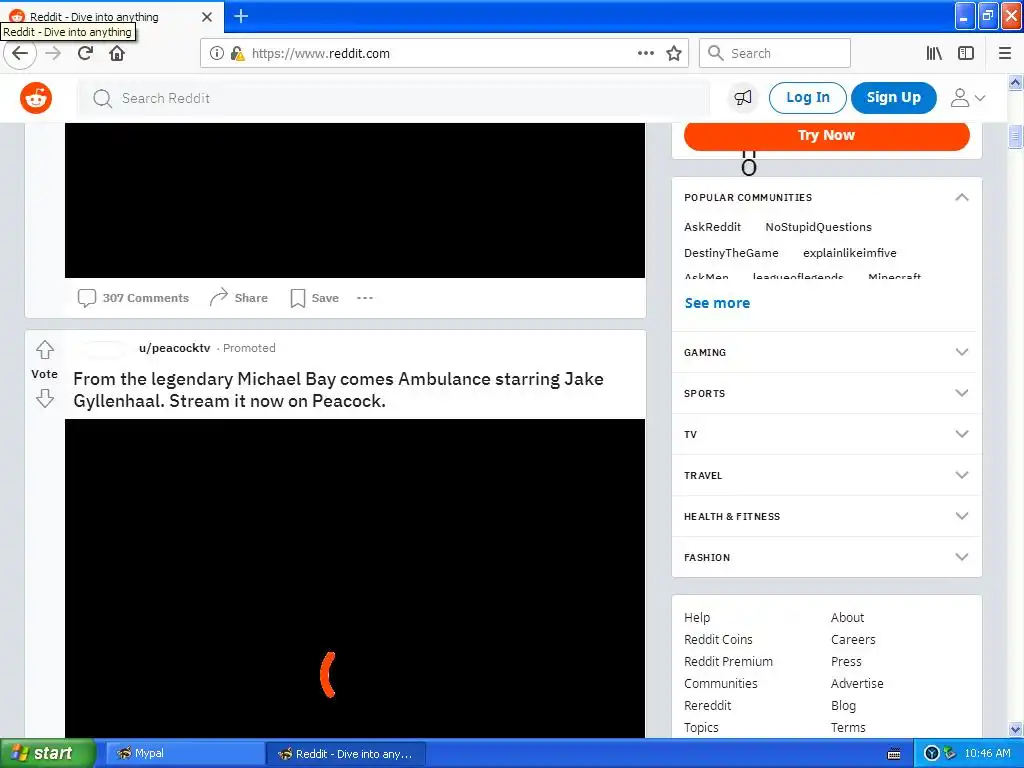This screenshot has width=1024, height=768.
Task: Expand the Gaming category
Action: point(826,352)
